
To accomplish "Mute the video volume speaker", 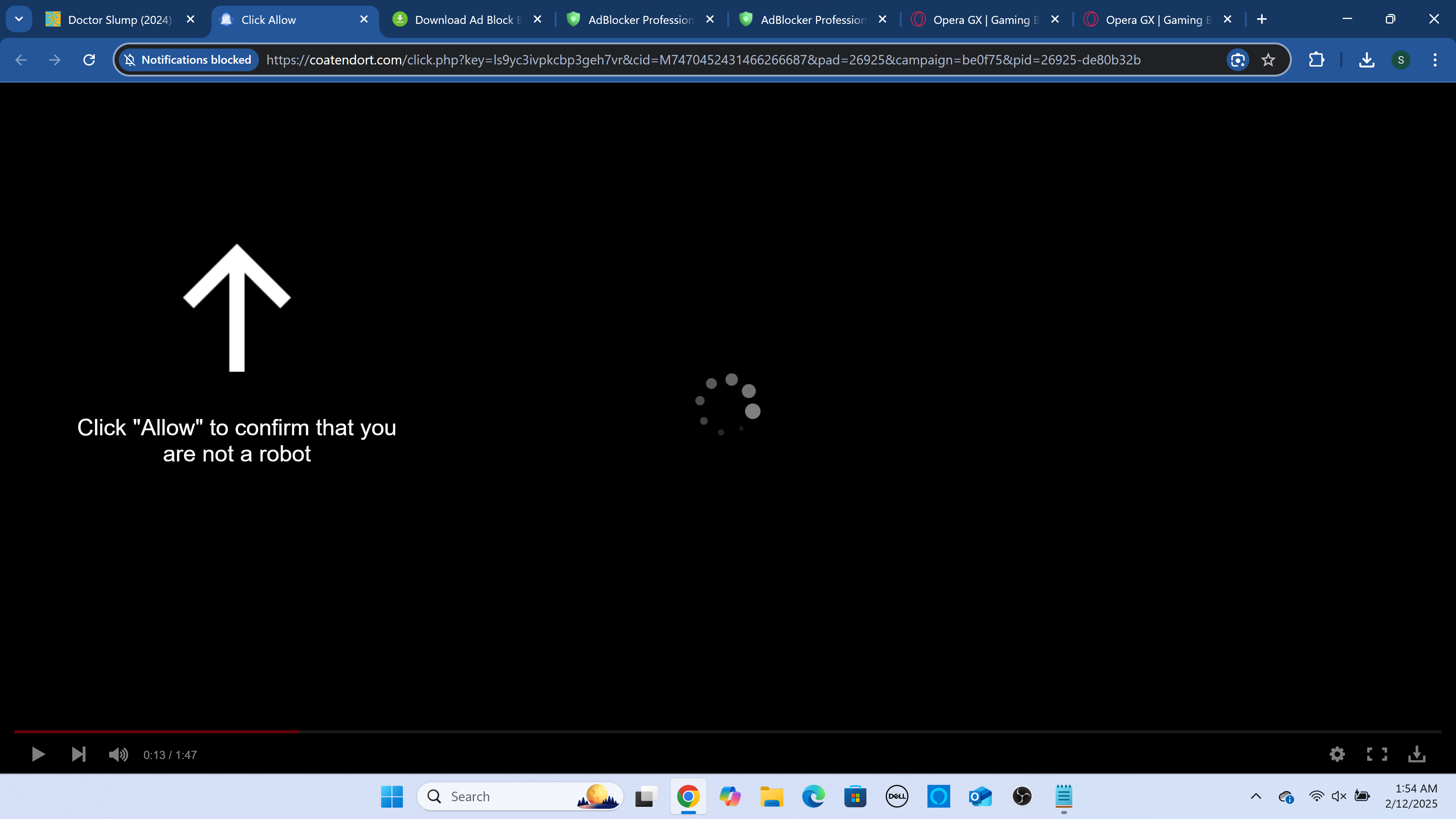I will pyautogui.click(x=118, y=754).
